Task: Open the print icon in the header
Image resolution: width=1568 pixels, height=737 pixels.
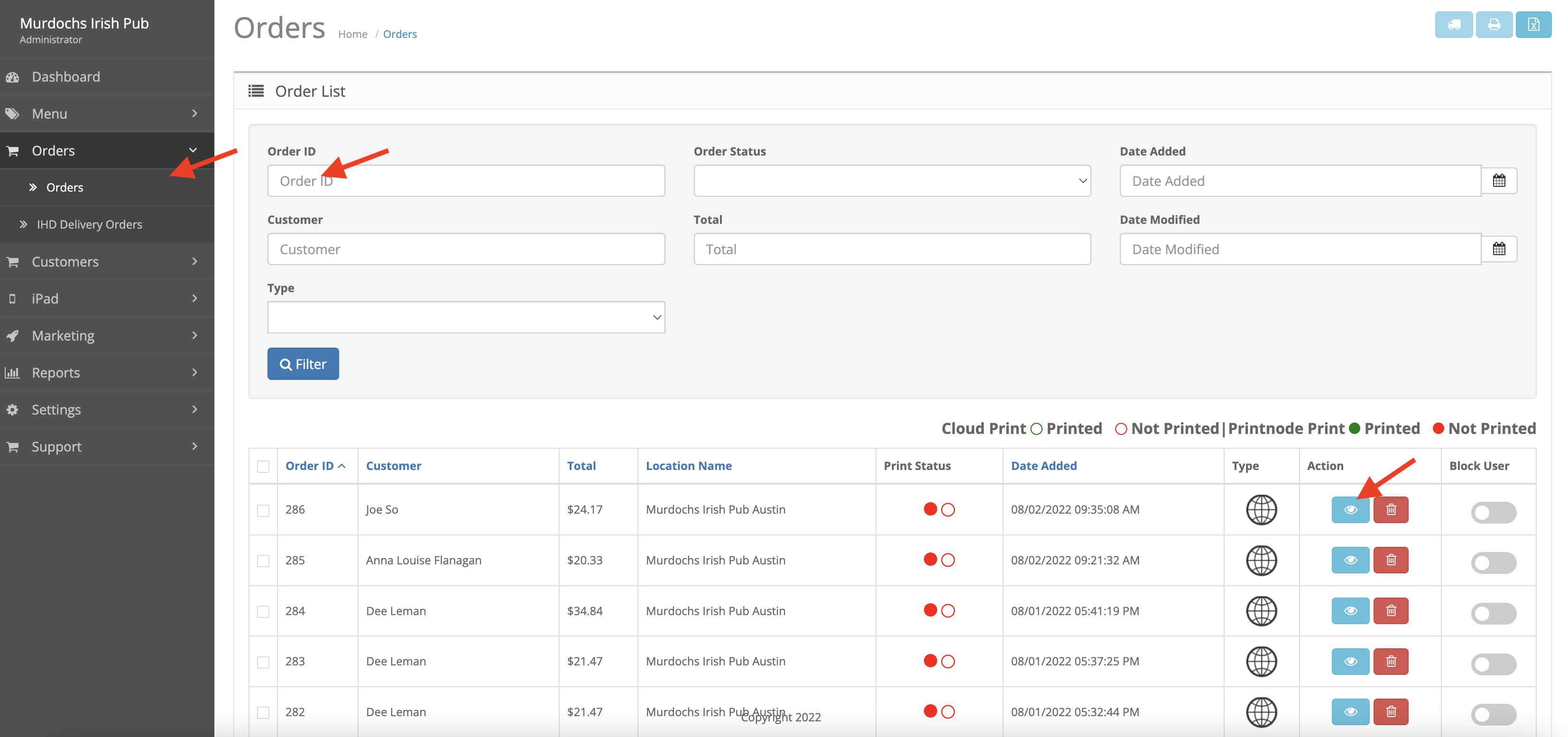Action: pos(1494,24)
